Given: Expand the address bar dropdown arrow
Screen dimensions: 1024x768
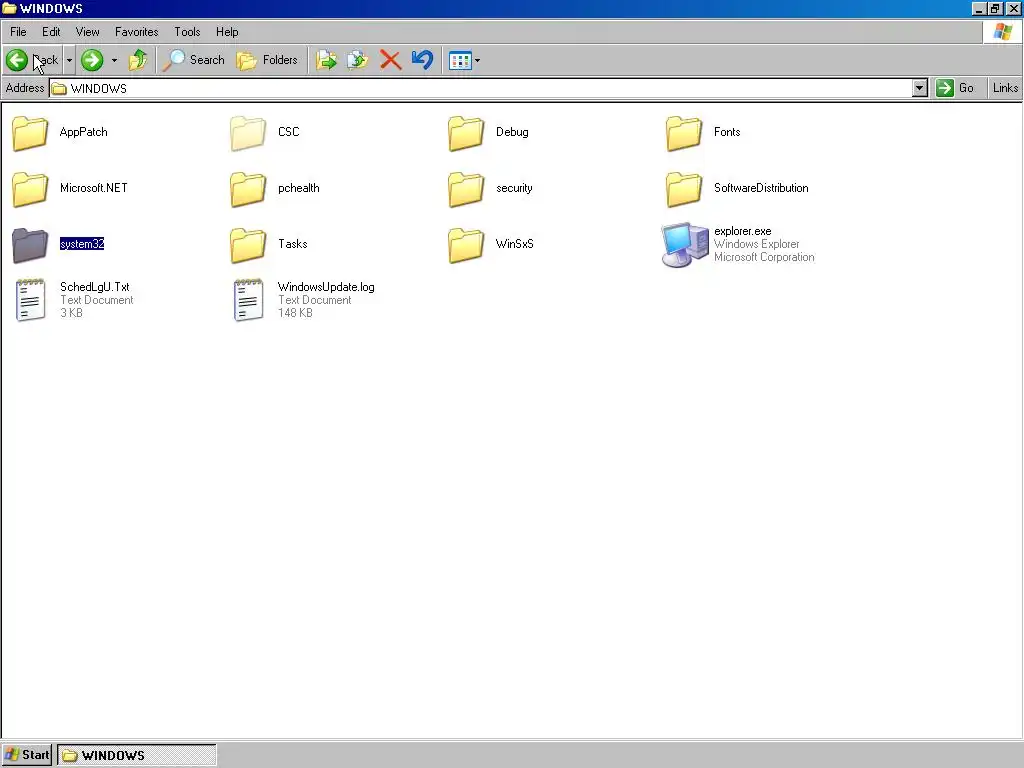Looking at the screenshot, I should [920, 88].
